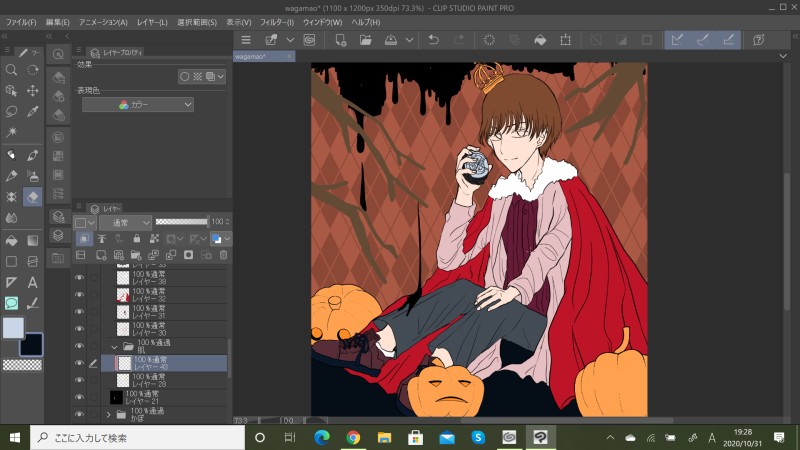Select the Eraser tool
The width and height of the screenshot is (800, 450).
[32, 197]
